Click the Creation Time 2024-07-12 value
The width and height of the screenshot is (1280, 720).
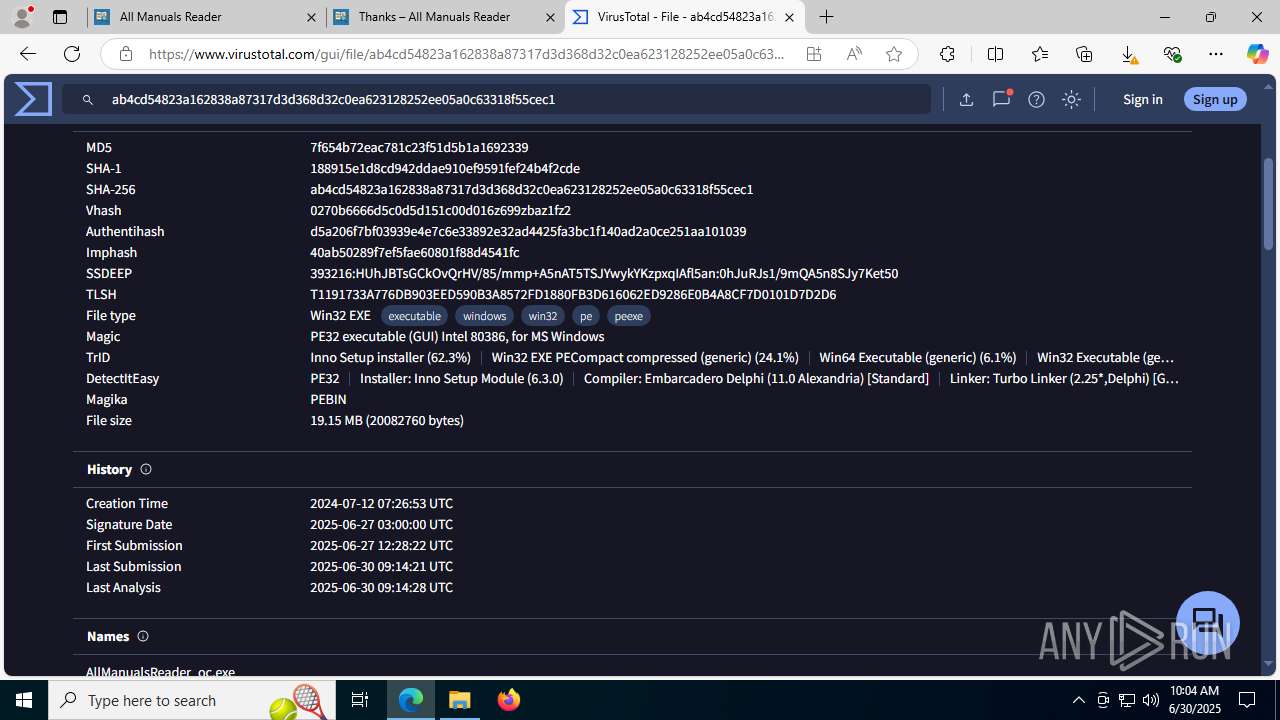tap(381, 503)
